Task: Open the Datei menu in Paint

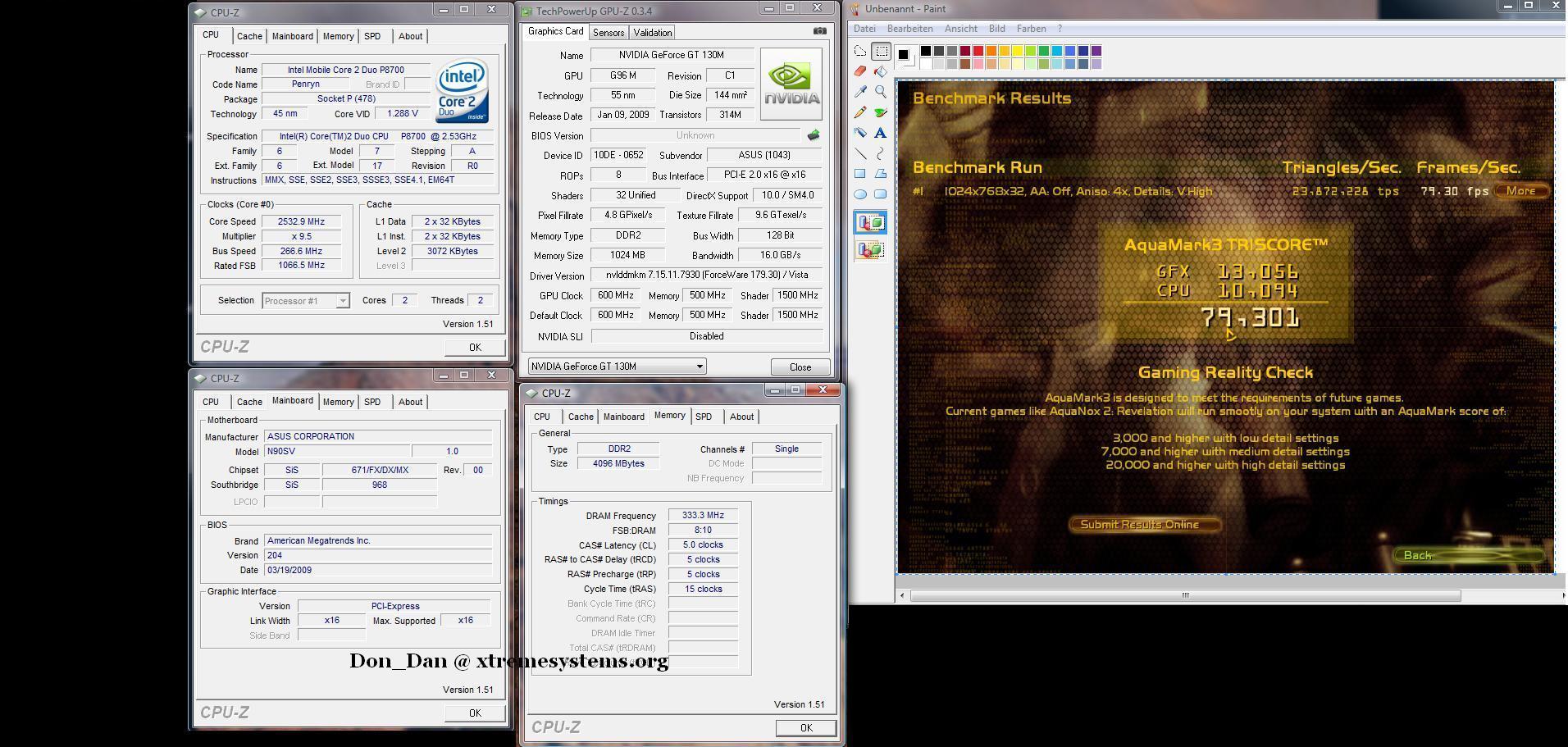Action: click(864, 29)
